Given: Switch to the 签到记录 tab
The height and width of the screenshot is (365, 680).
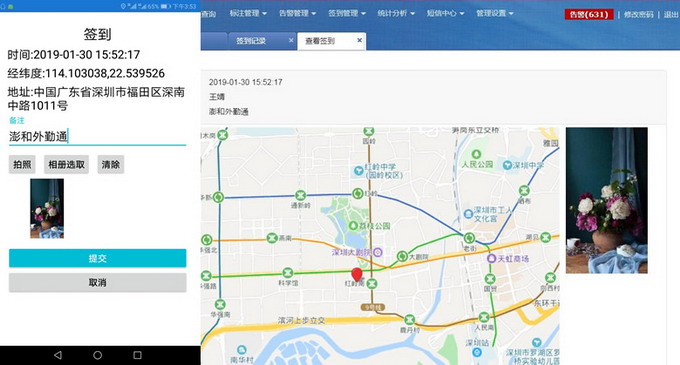Looking at the screenshot, I should 251,41.
